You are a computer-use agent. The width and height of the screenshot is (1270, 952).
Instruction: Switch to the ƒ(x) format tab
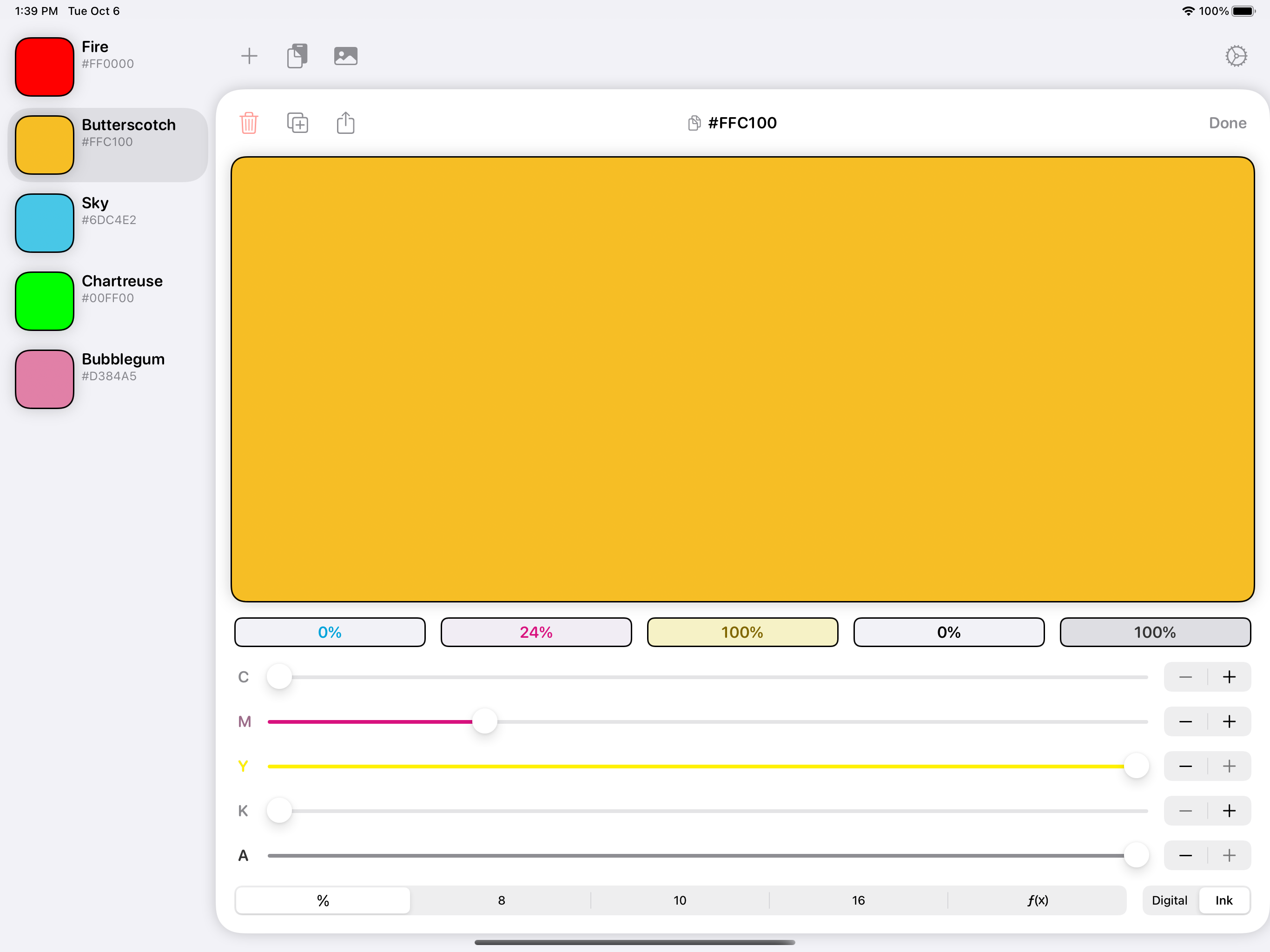tap(1037, 900)
